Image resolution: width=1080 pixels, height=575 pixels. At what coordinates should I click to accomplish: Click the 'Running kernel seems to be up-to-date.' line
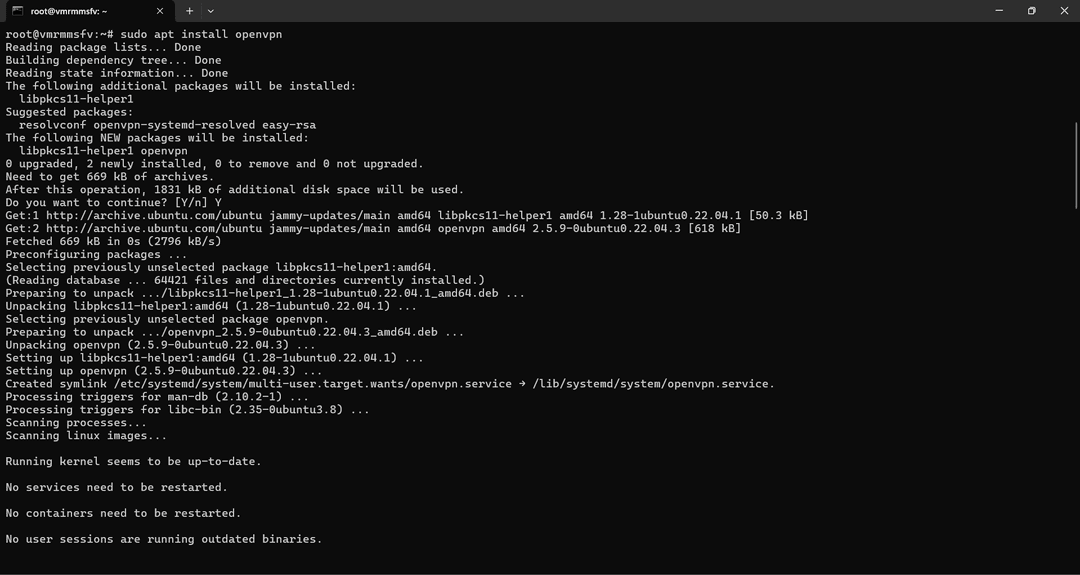click(x=134, y=461)
